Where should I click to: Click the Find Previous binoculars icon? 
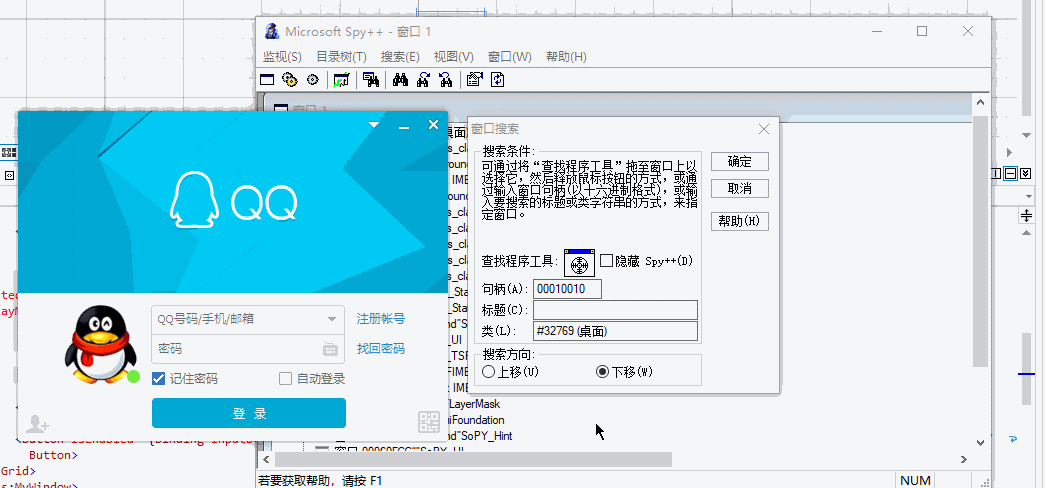[446, 80]
